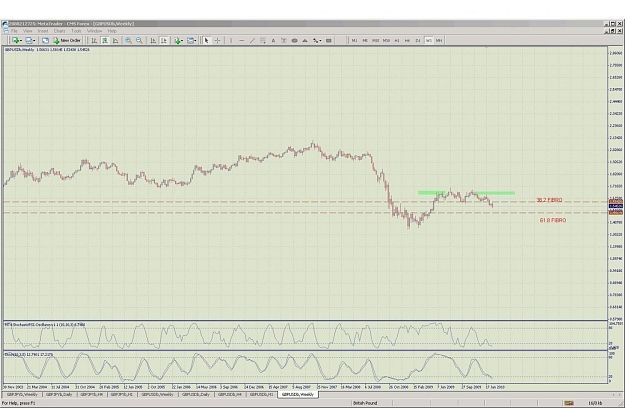Open the Market Watch panel icon
The width and height of the screenshot is (625, 408).
[45, 40]
